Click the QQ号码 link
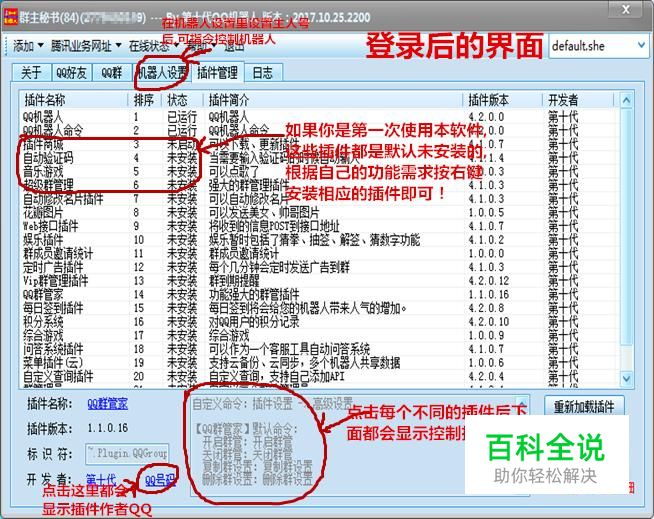 pos(161,481)
